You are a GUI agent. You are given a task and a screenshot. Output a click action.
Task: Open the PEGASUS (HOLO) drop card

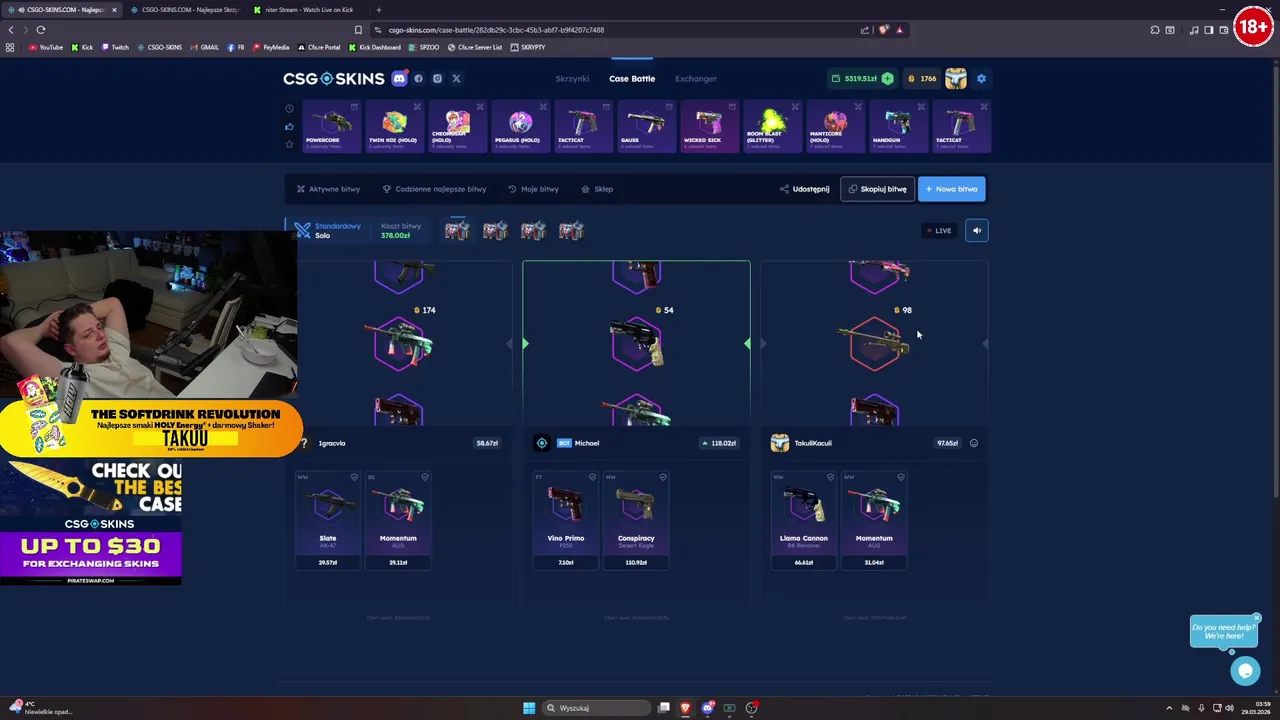pyautogui.click(x=520, y=127)
